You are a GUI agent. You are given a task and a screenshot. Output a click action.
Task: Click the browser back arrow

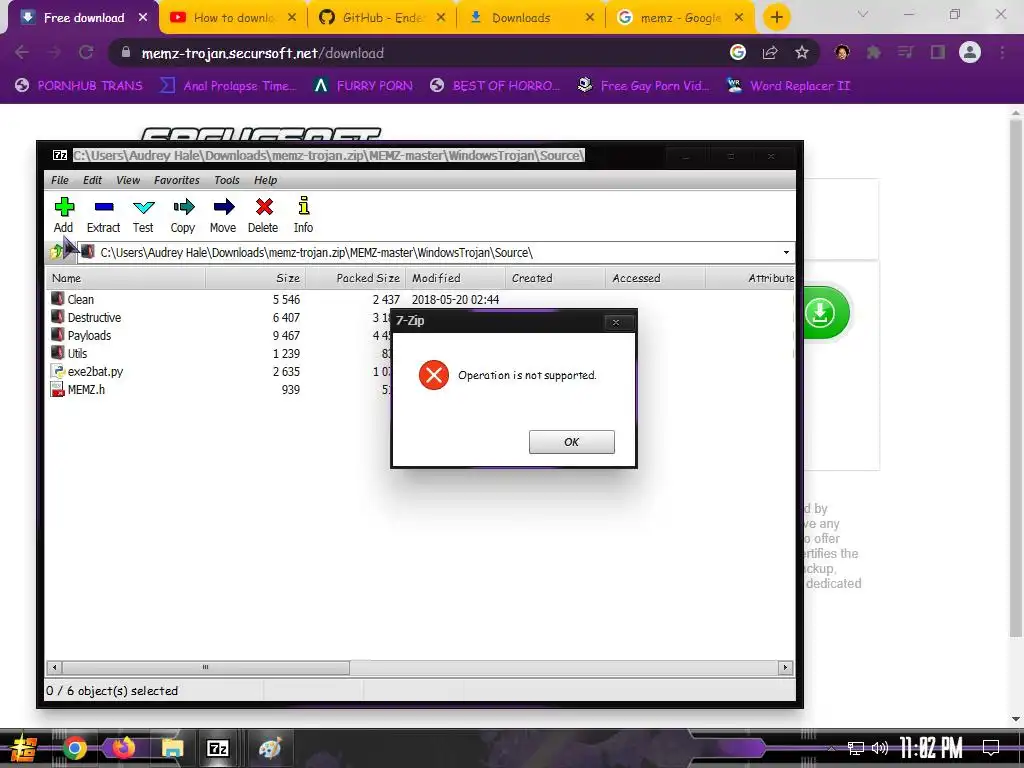click(22, 53)
